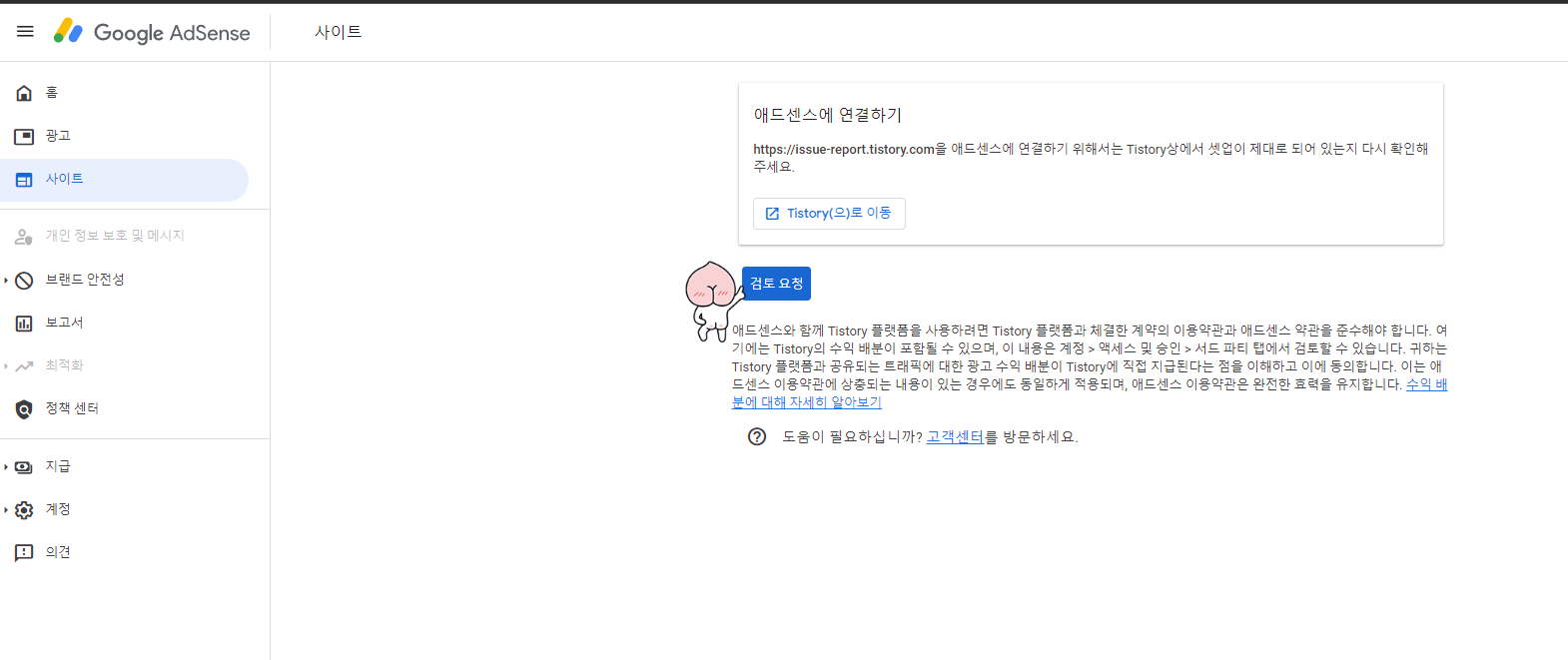1568x660 pixels.
Task: Click the 사이트 page title in header
Action: click(x=339, y=32)
